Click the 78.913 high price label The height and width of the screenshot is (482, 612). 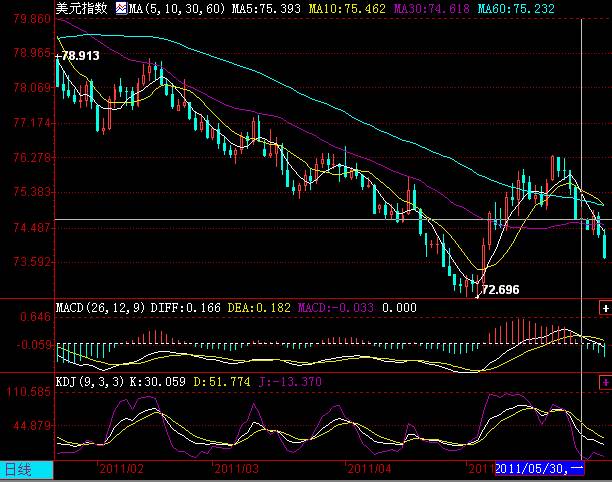pyautogui.click(x=80, y=56)
